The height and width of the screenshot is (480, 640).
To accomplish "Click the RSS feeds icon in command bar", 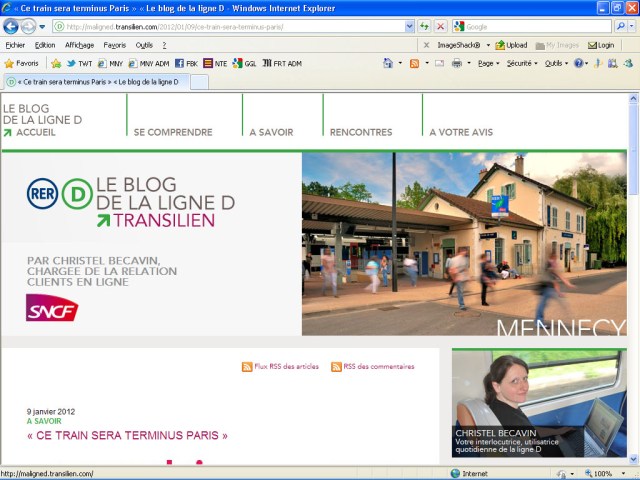I will 414,63.
